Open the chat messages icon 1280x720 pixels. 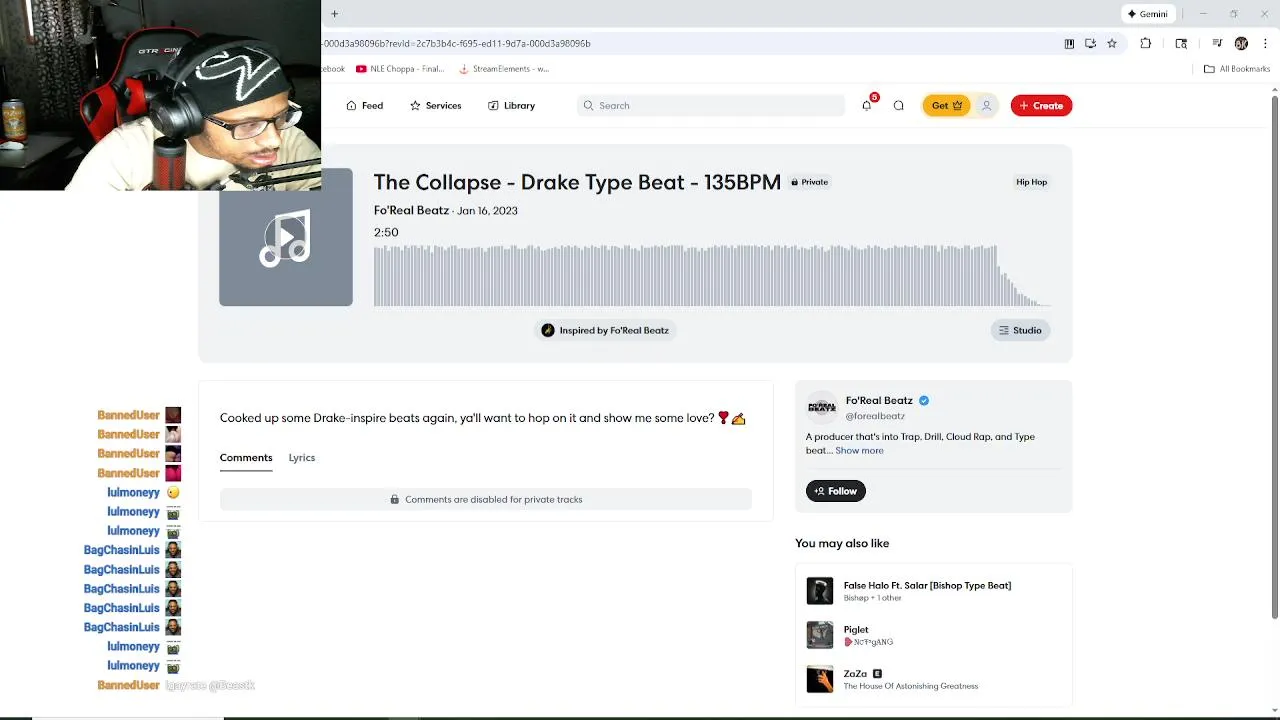(x=898, y=105)
